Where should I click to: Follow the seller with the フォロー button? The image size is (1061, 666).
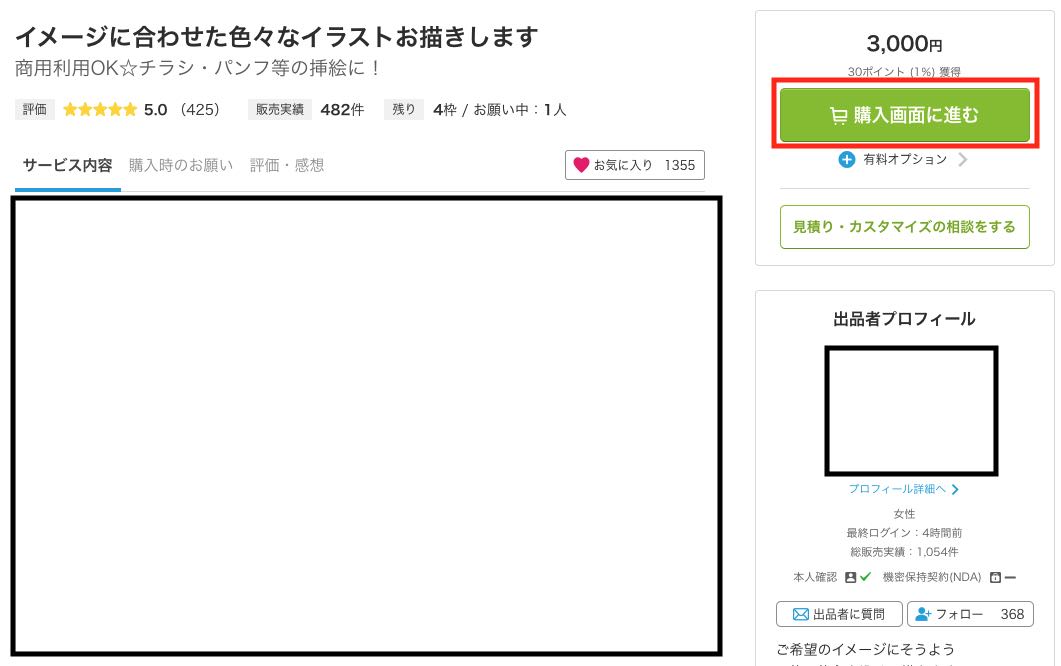970,614
